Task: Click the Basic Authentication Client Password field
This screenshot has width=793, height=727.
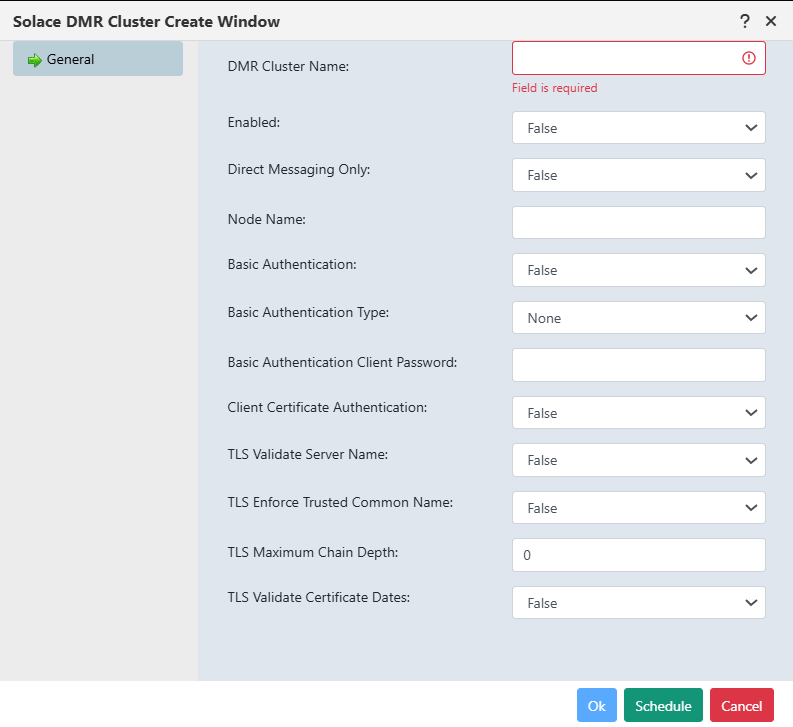Action: click(639, 365)
